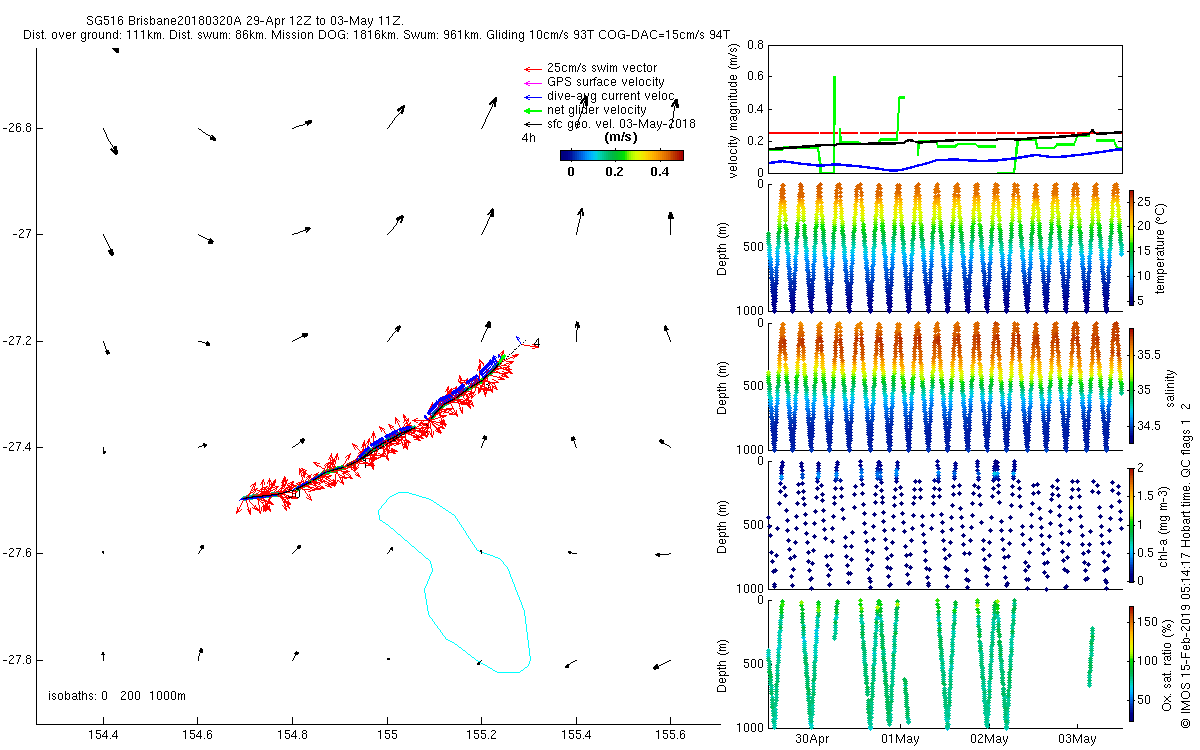Select the 'dive-avg current veloc' legend text

[x=611, y=96]
